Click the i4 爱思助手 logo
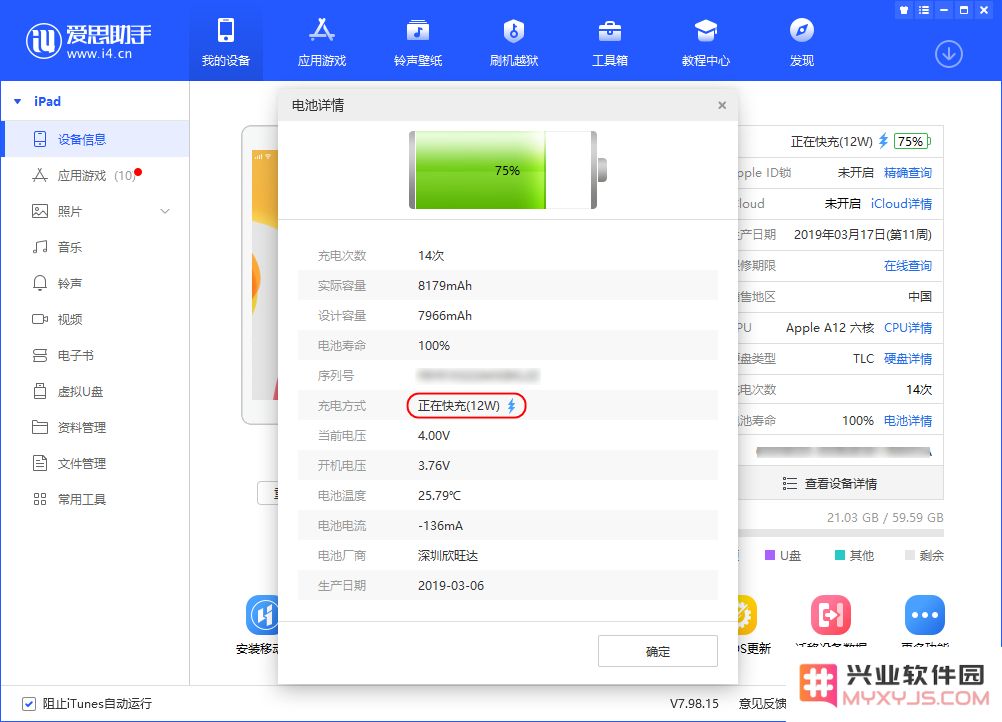1002x722 pixels. [x=89, y=41]
